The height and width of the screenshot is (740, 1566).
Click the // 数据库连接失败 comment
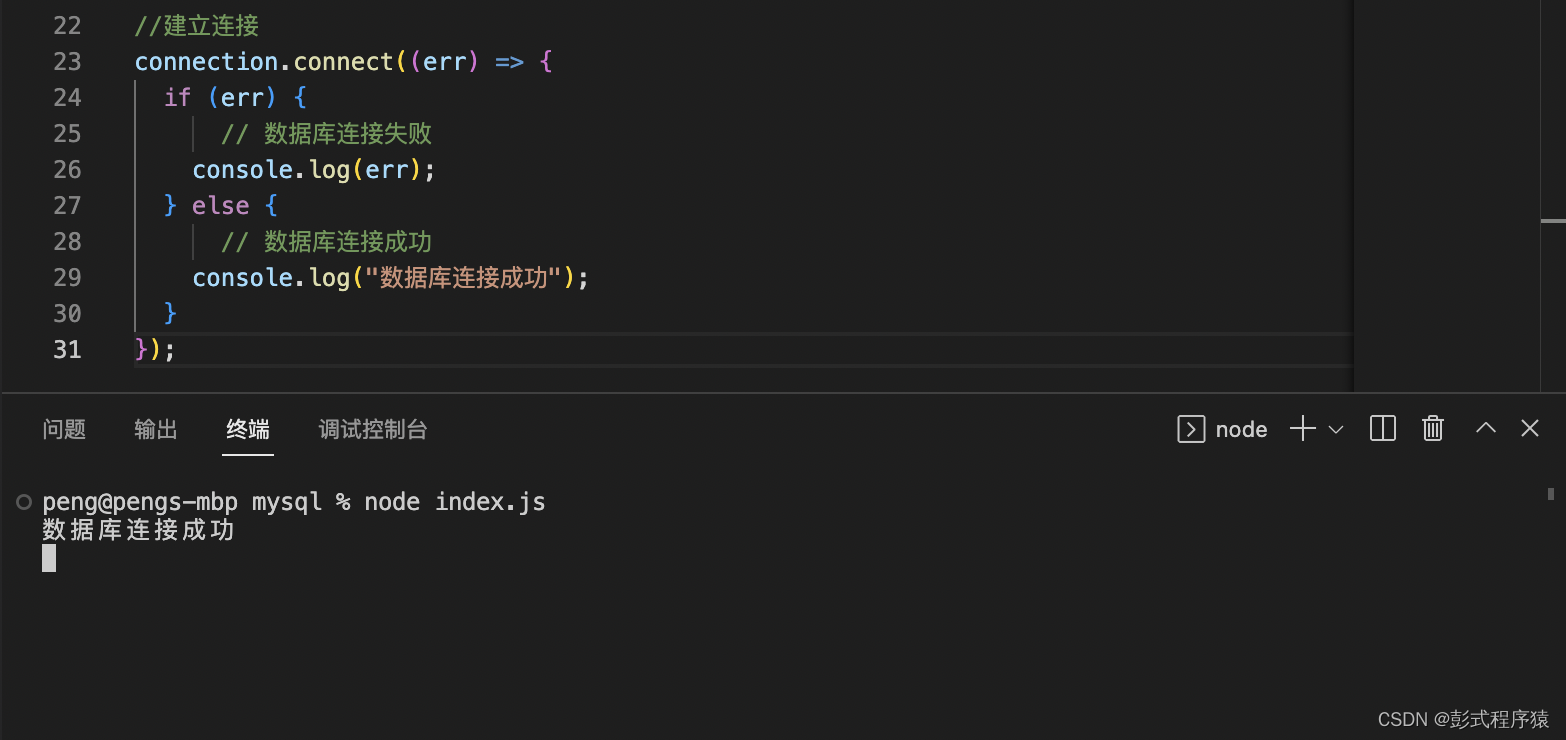pyautogui.click(x=326, y=133)
